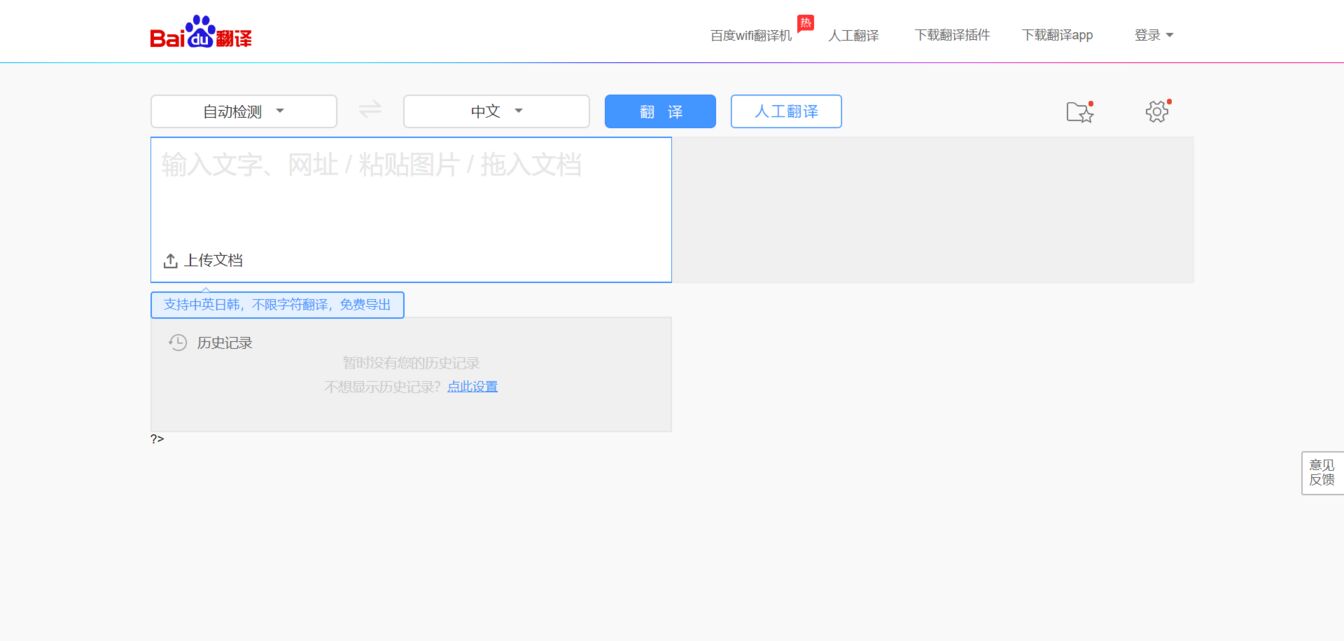This screenshot has width=1344, height=641.
Task: Click the Baidu 翻译 logo
Action: pos(201,33)
